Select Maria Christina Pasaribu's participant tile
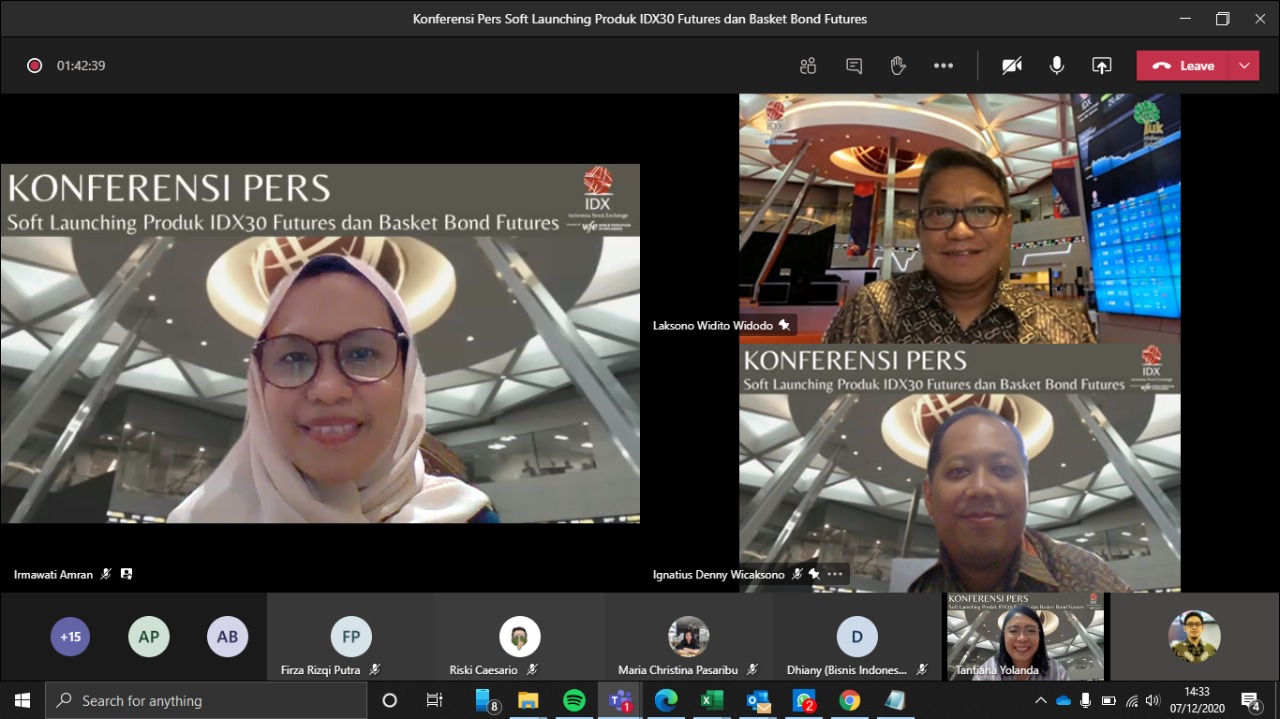 688,637
